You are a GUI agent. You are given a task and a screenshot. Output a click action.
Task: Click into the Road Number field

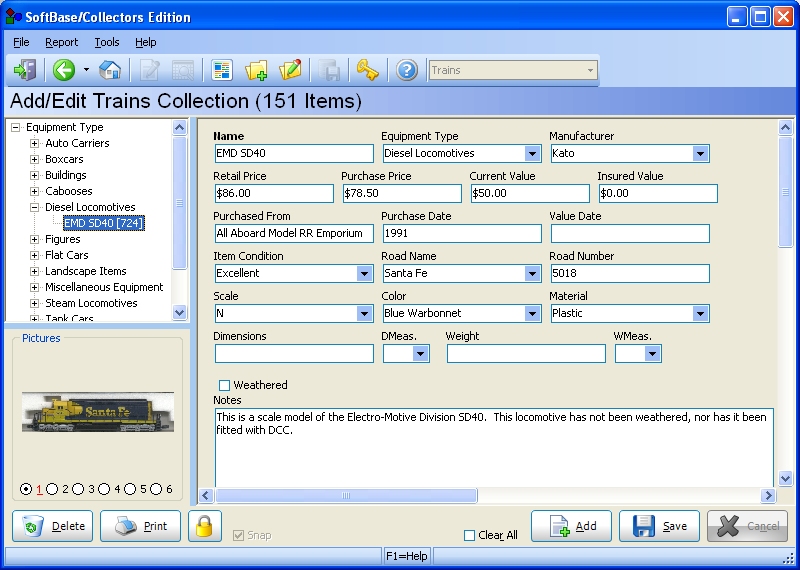tap(630, 274)
